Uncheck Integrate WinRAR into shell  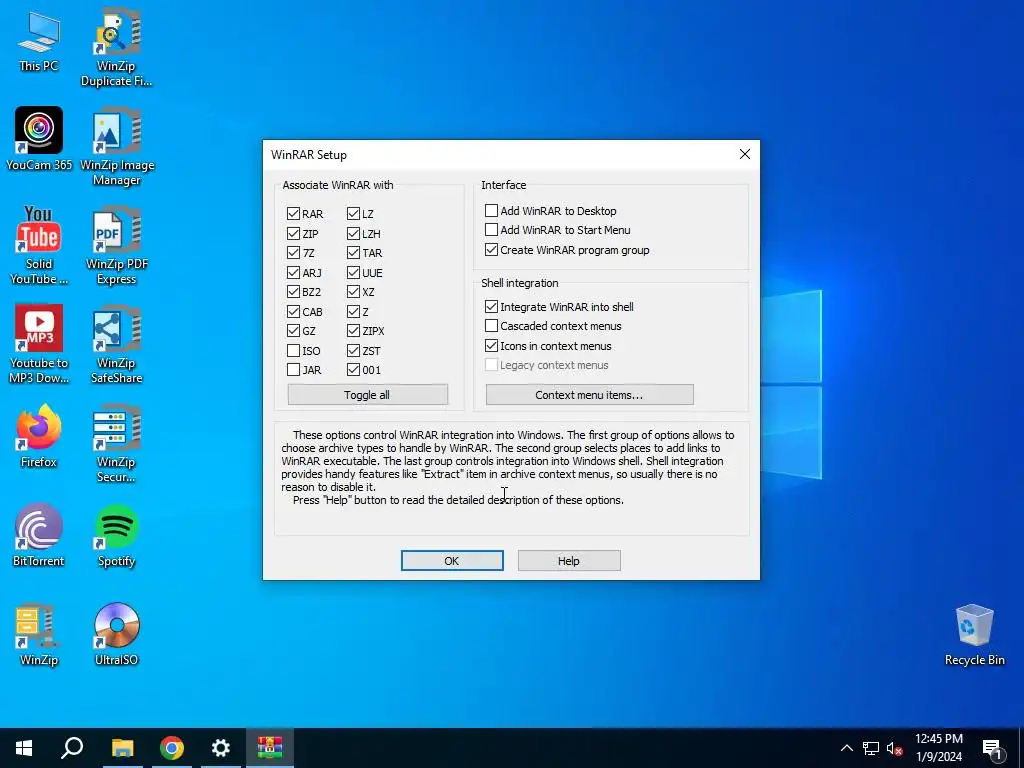491,306
